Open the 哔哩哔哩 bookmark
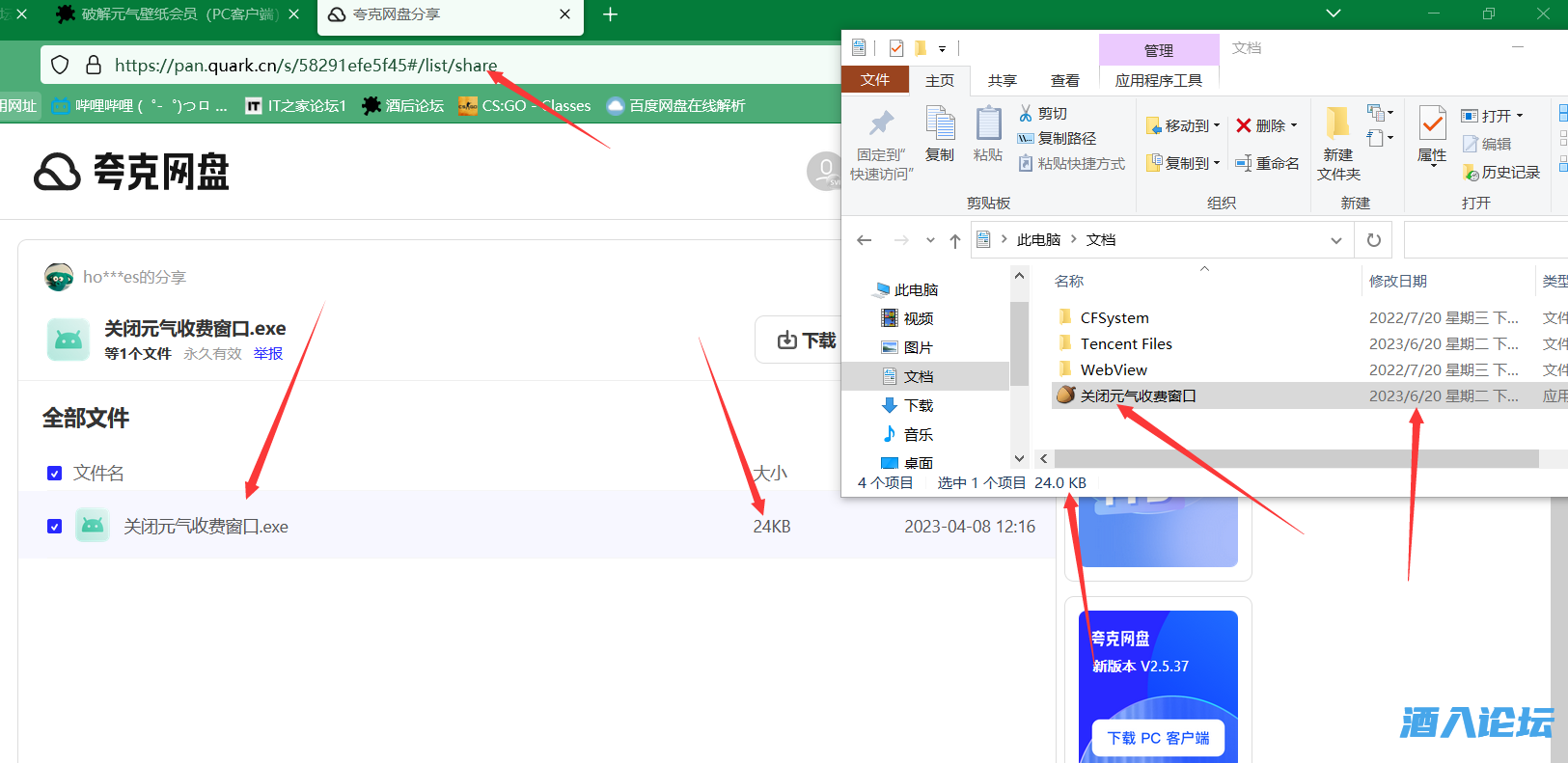This screenshot has width=1568, height=763. tap(139, 106)
